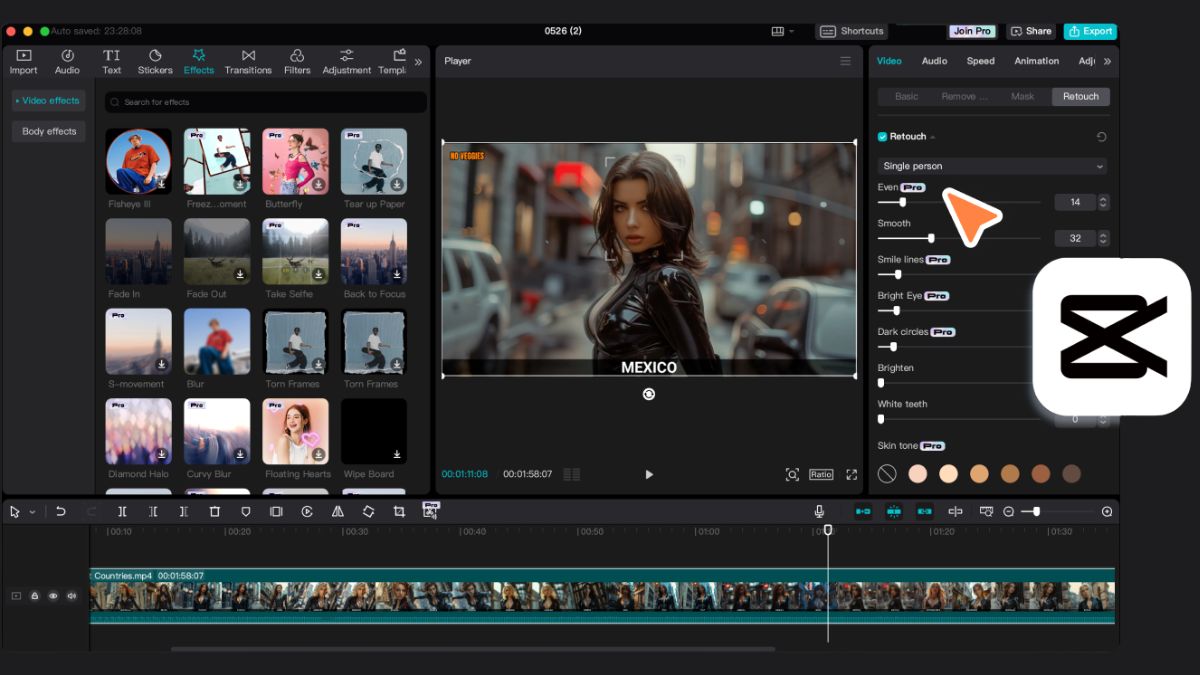Mute the video track speaker icon
The height and width of the screenshot is (675, 1200).
(x=71, y=596)
